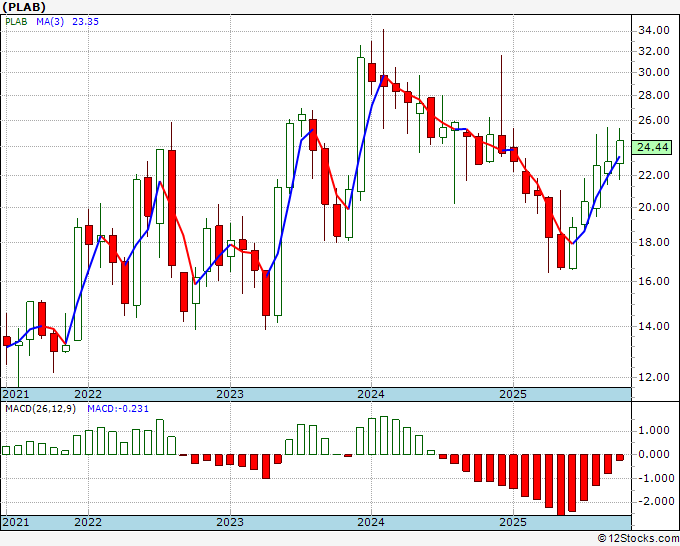
Task: Click 2021 on the MACD panel time axis
Action: tap(16, 522)
